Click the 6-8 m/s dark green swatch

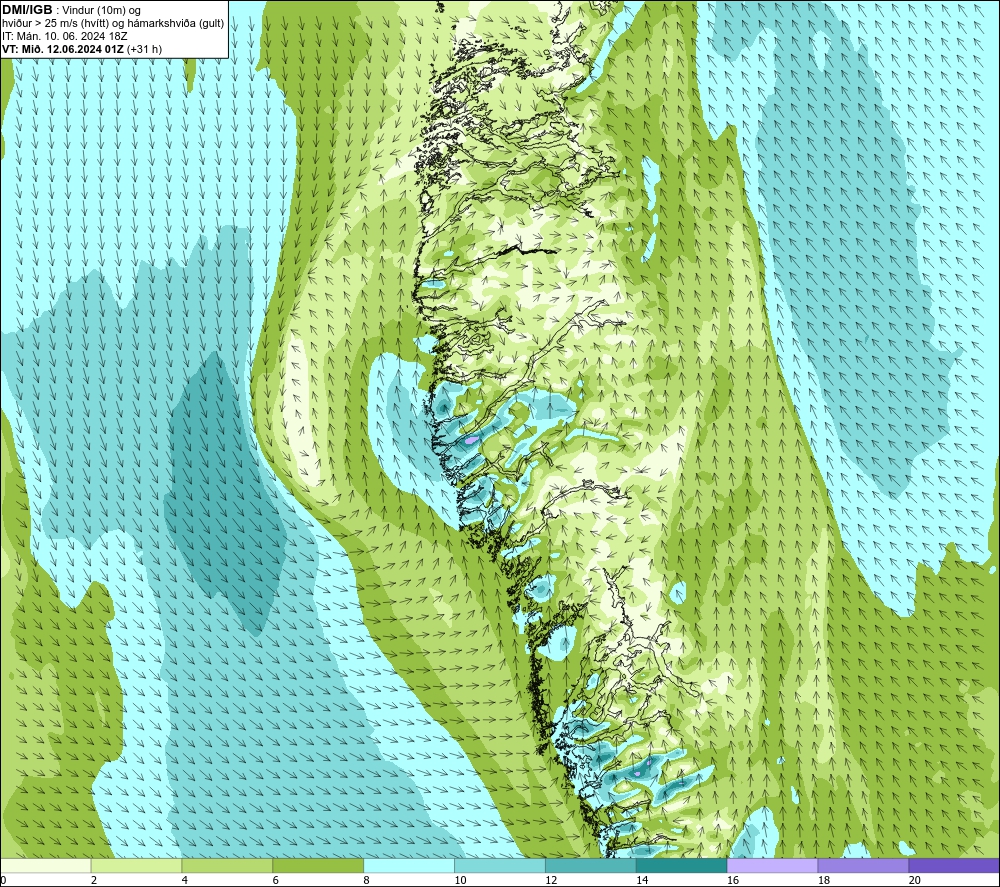[x=318, y=865]
